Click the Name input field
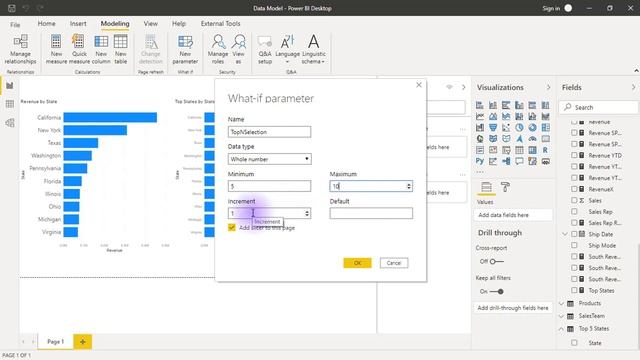Screen dimensions: 640x360 (x=269, y=132)
